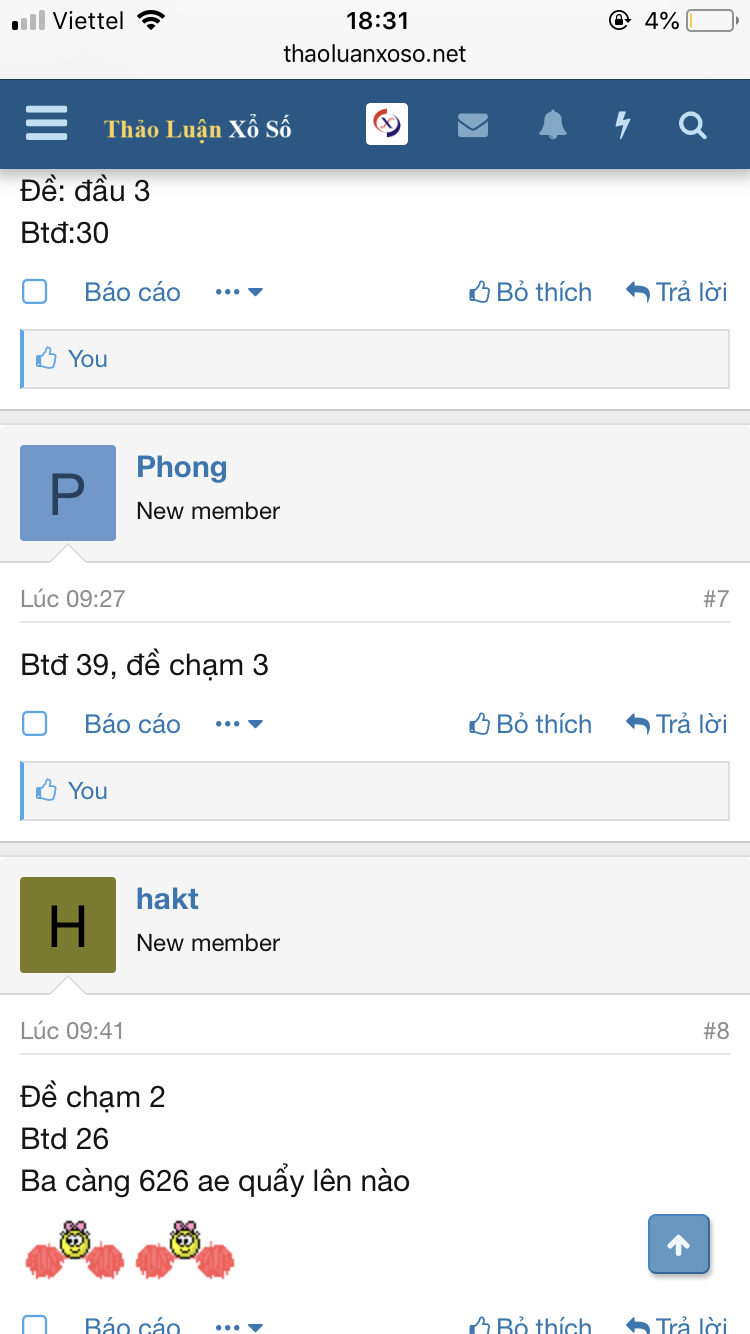This screenshot has width=750, height=1334.
Task: Tick the checkbox on Phong's post #7
Action: (x=35, y=724)
